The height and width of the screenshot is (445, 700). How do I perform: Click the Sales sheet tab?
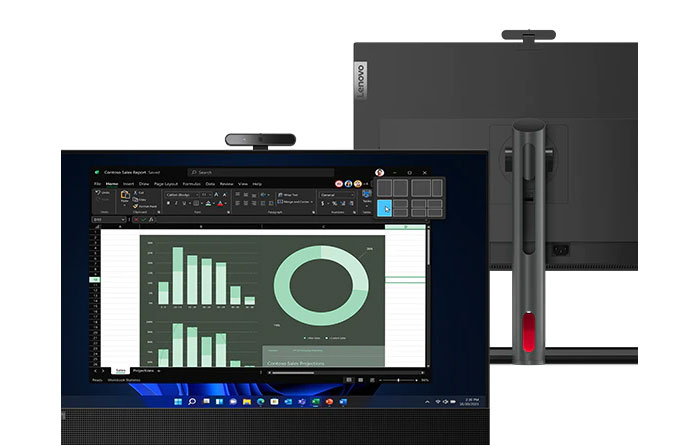click(x=121, y=370)
